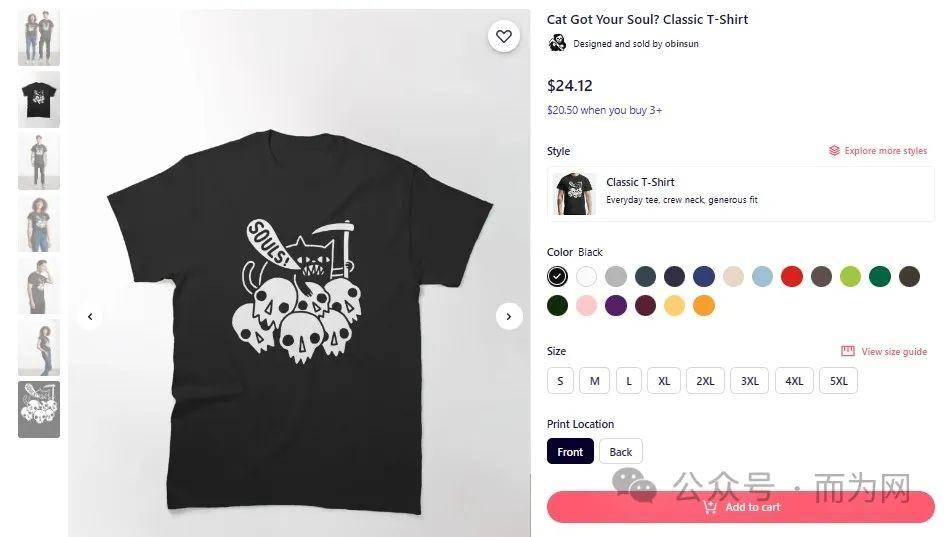Click the cart icon in Add to cart
This screenshot has height=537, width=949.
coord(710,507)
